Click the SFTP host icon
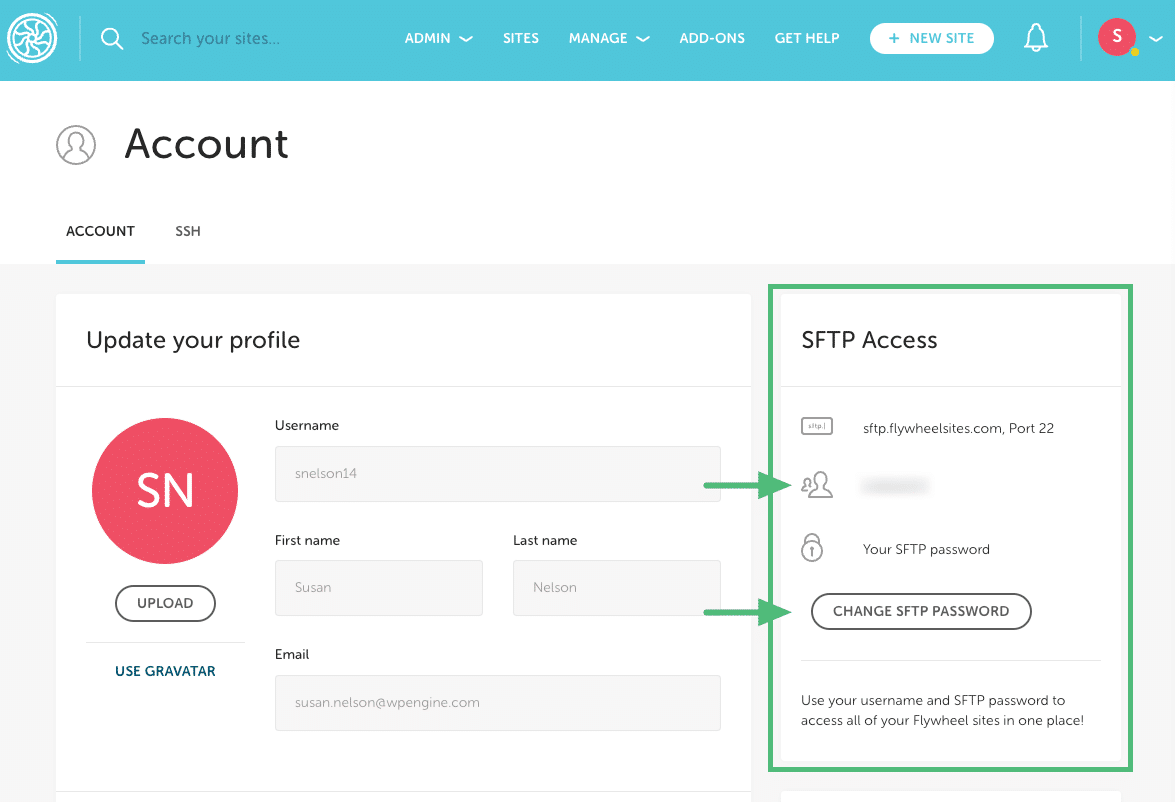 pos(817,426)
